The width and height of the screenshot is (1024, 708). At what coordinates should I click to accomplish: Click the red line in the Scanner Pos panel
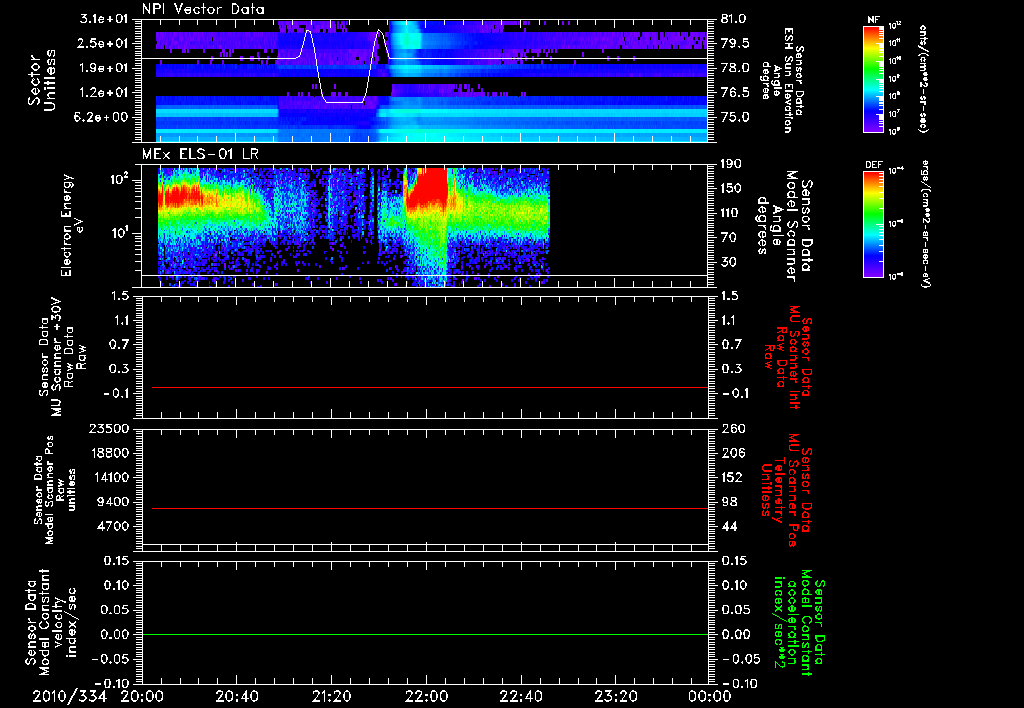pos(430,508)
